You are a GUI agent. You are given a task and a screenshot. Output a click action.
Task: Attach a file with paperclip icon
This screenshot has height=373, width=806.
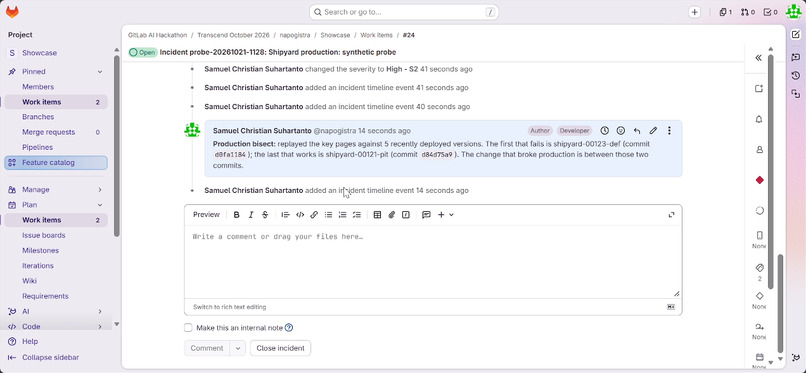[x=391, y=215]
